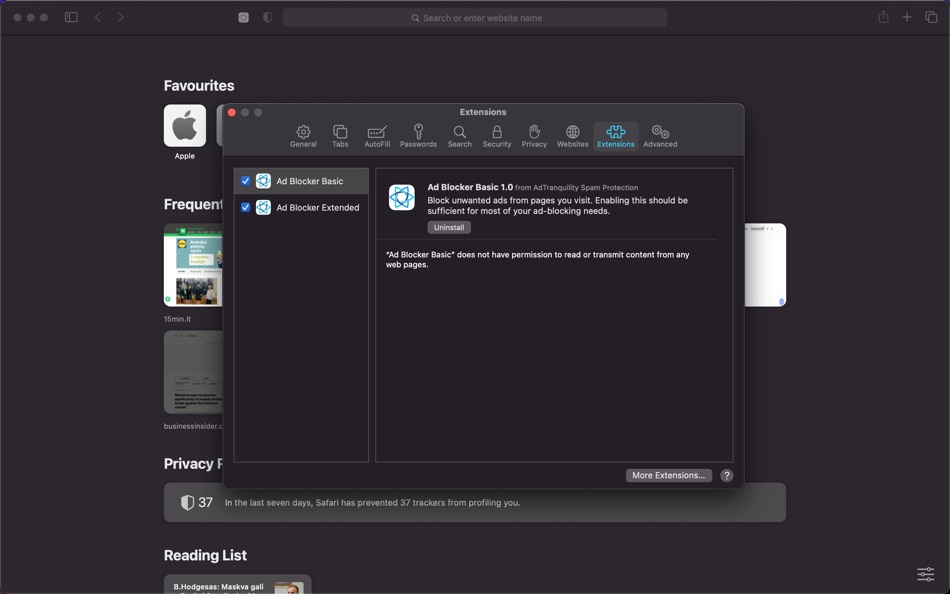Click the Favourites heading
The height and width of the screenshot is (594, 950).
coord(199,85)
